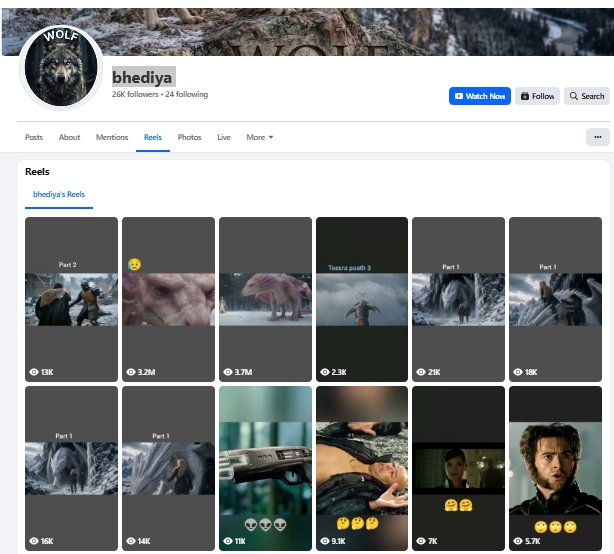Screen dimensions: 614x554
Task: Open the reel with 3.2M views
Action: point(168,299)
